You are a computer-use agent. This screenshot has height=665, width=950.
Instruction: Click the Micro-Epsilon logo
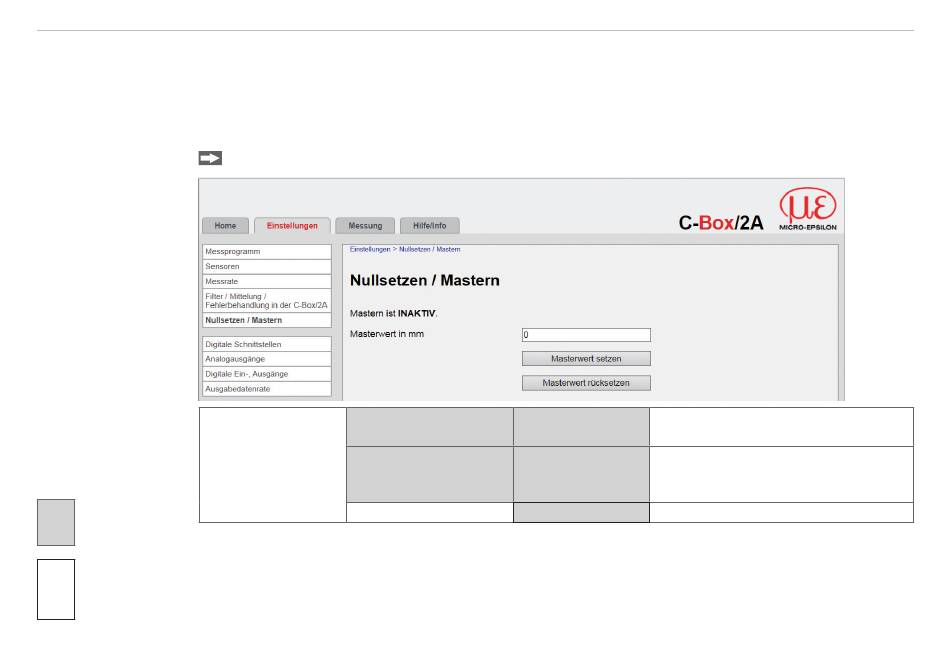(808, 209)
